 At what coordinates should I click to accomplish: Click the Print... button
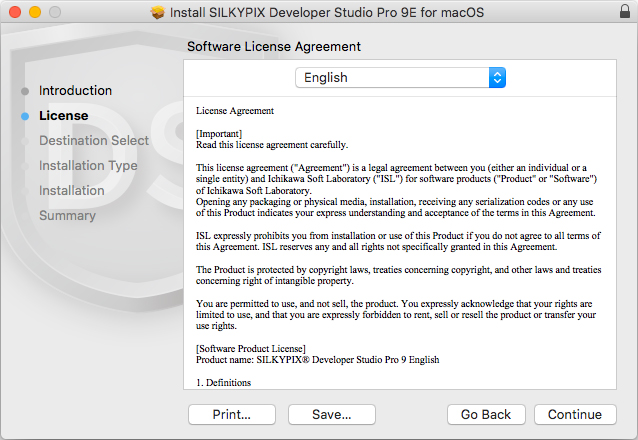[232, 414]
